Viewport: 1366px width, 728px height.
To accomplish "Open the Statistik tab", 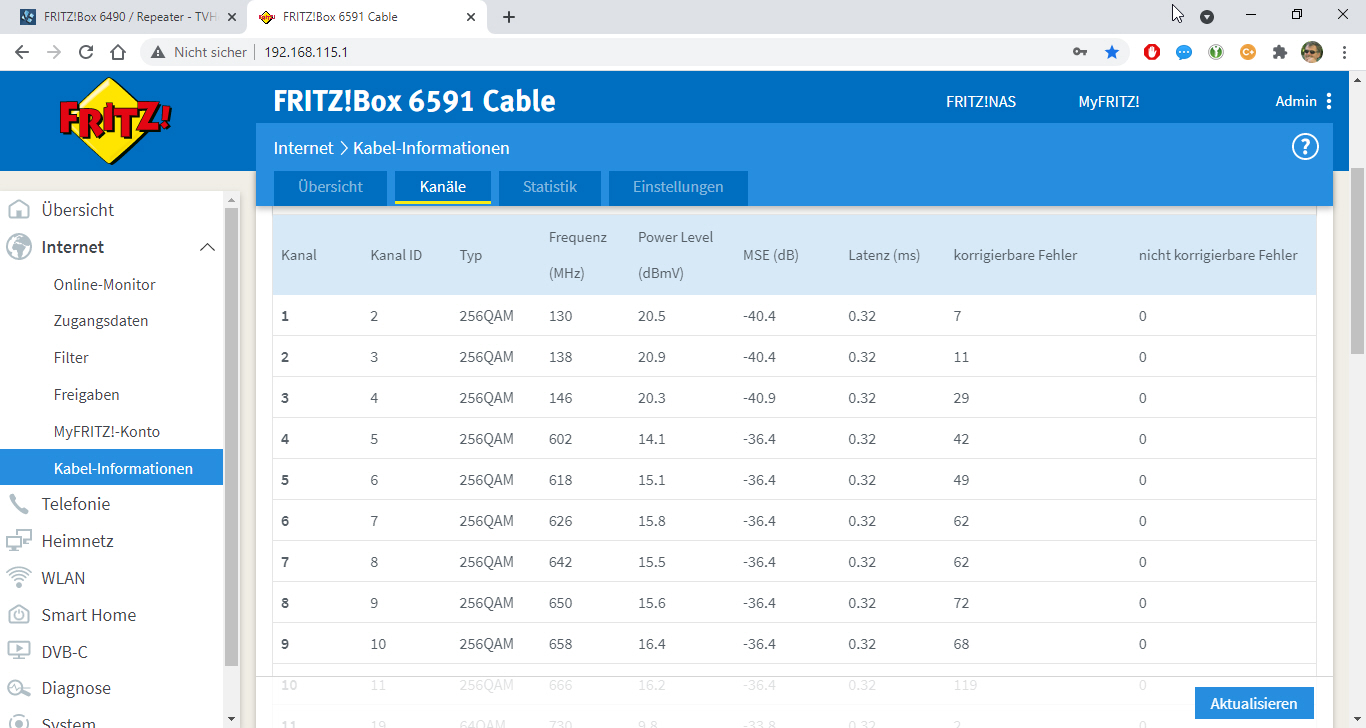I will click(550, 187).
